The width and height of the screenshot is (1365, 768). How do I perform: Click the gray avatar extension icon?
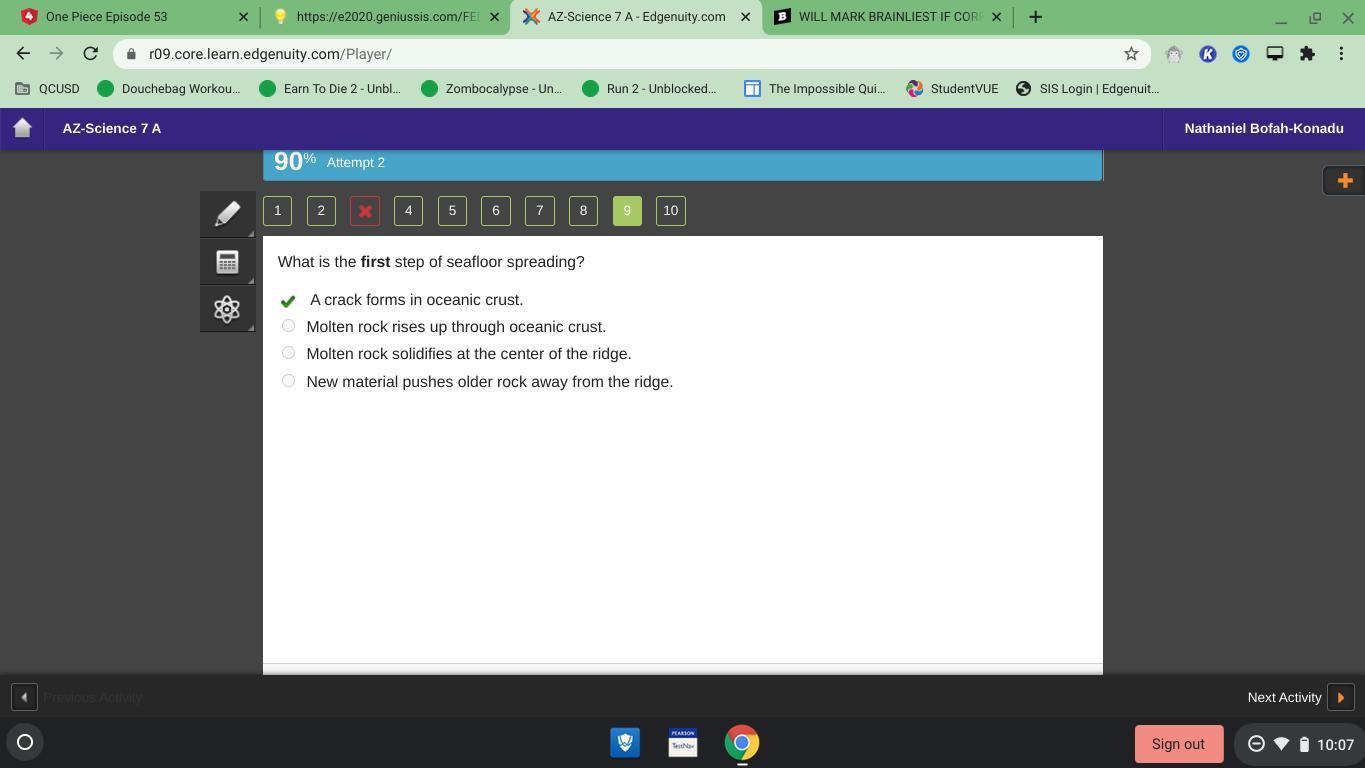pos(1174,54)
